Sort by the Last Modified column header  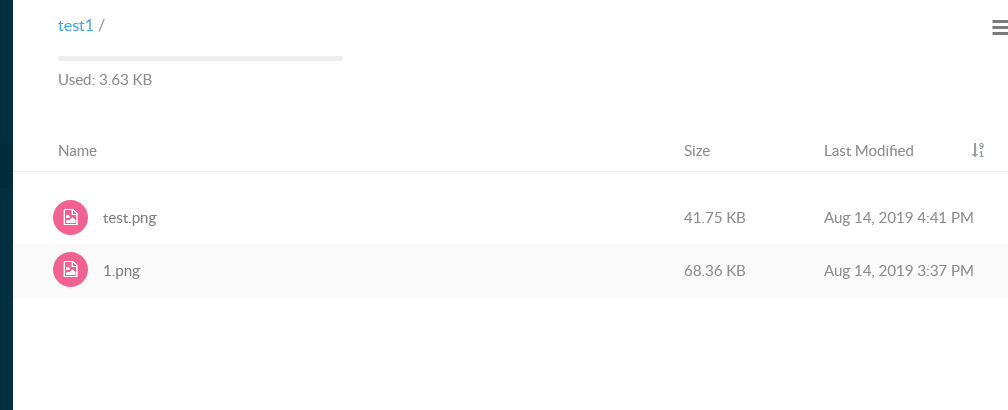coord(868,151)
